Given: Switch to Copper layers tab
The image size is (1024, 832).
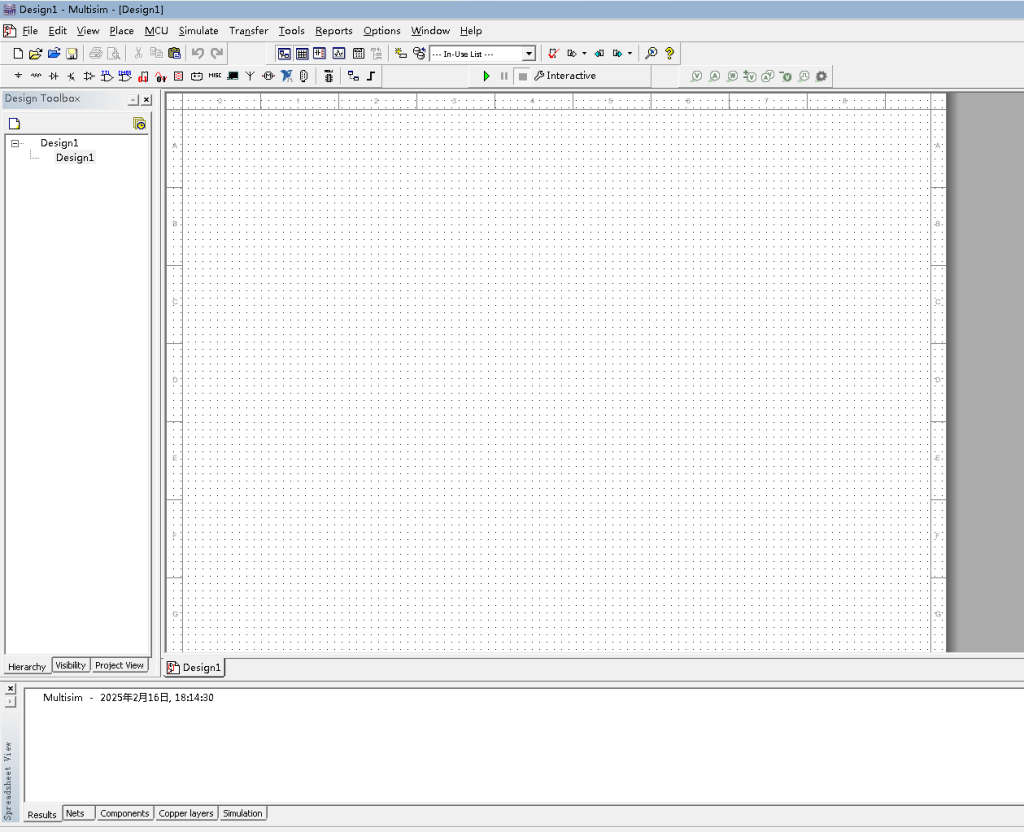Looking at the screenshot, I should click(x=186, y=813).
